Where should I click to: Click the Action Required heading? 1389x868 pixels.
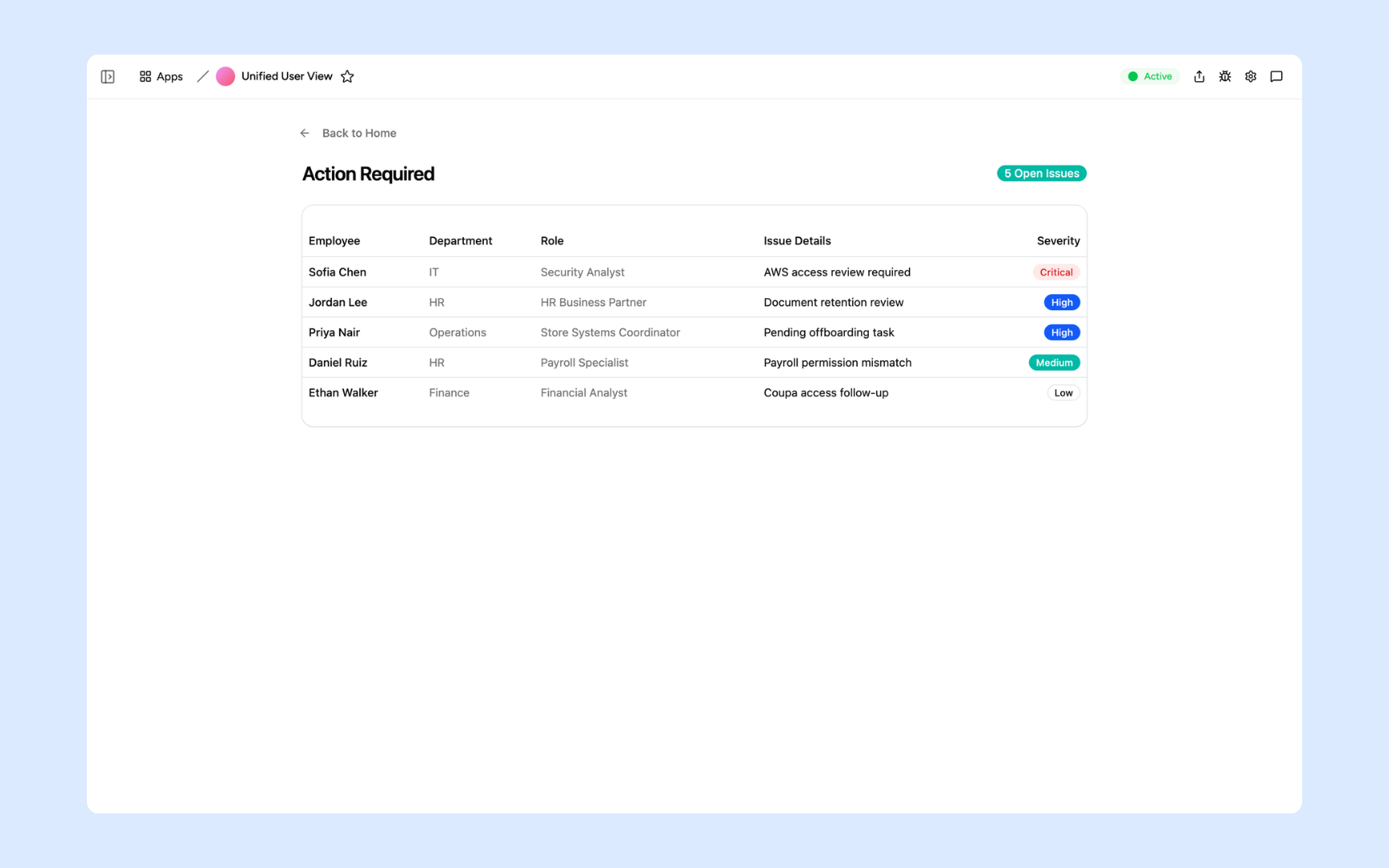click(368, 174)
